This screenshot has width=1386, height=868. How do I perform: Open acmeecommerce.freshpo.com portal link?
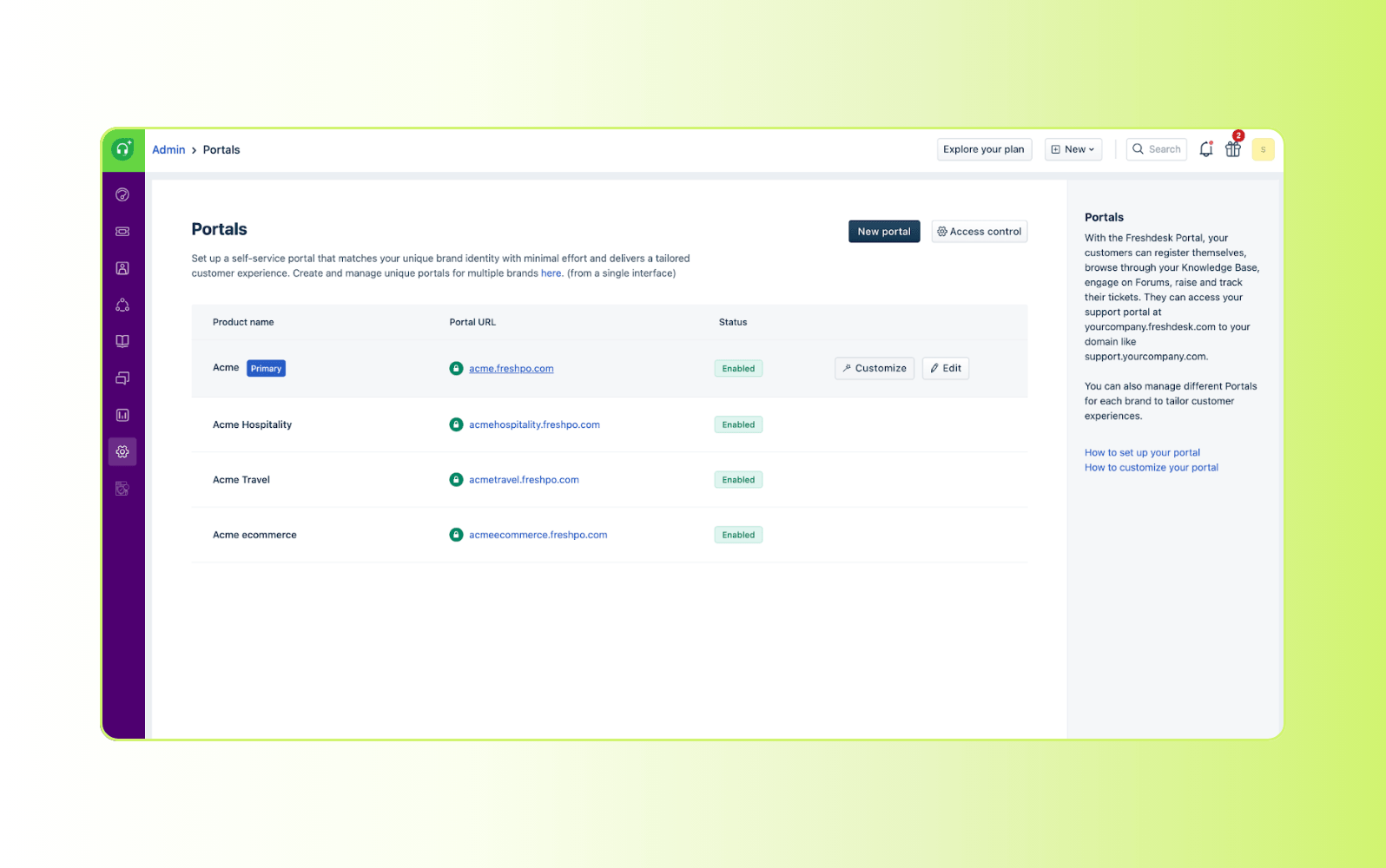538,535
